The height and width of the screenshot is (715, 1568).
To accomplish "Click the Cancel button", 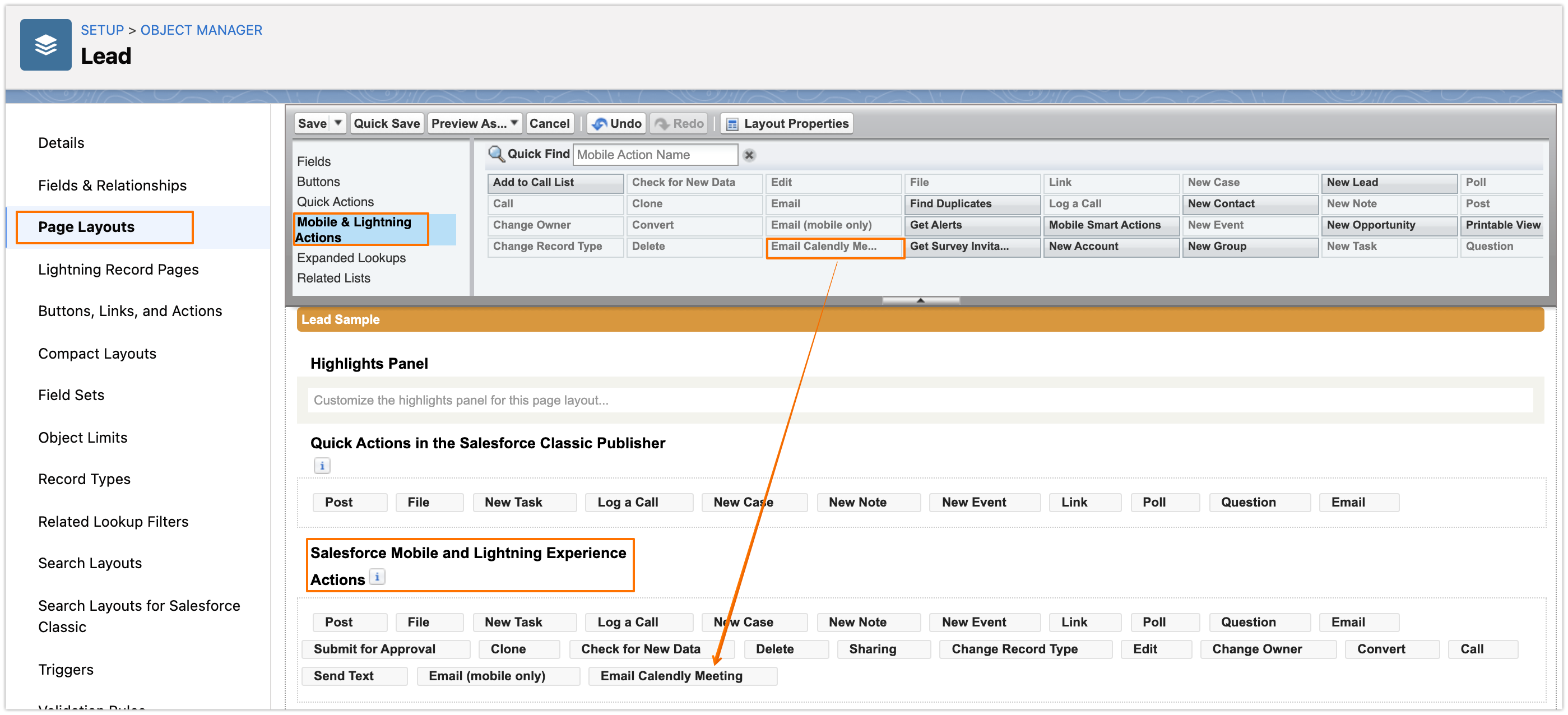I will [550, 123].
